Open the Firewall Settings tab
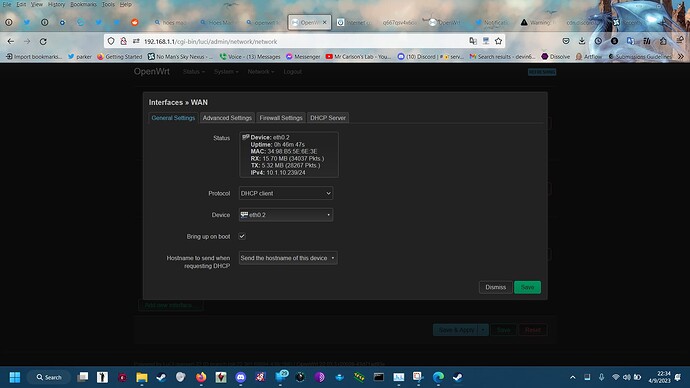Screen dimensions: 690x388 [281, 118]
